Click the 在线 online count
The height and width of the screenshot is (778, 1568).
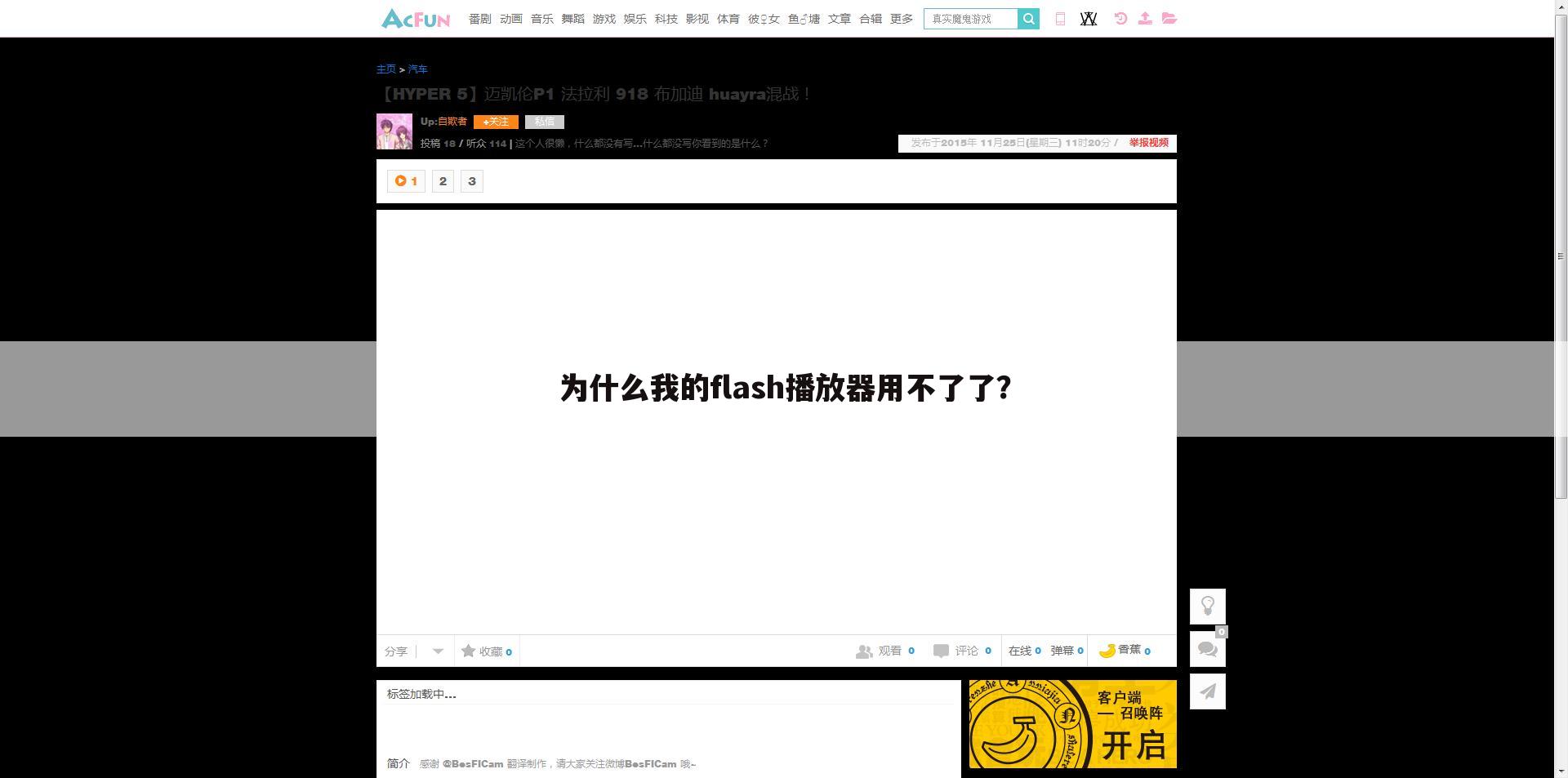[x=1025, y=651]
